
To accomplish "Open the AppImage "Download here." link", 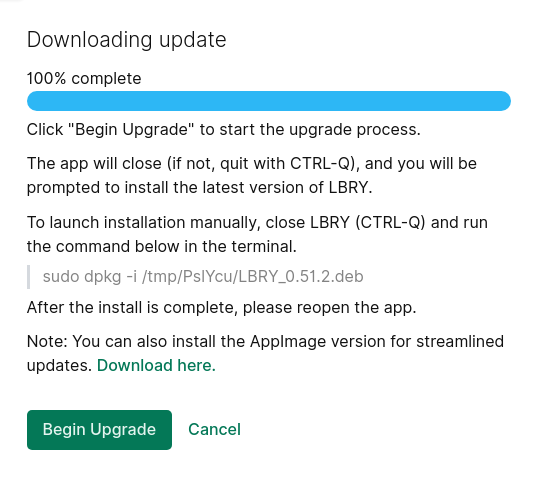I will pyautogui.click(x=156, y=365).
